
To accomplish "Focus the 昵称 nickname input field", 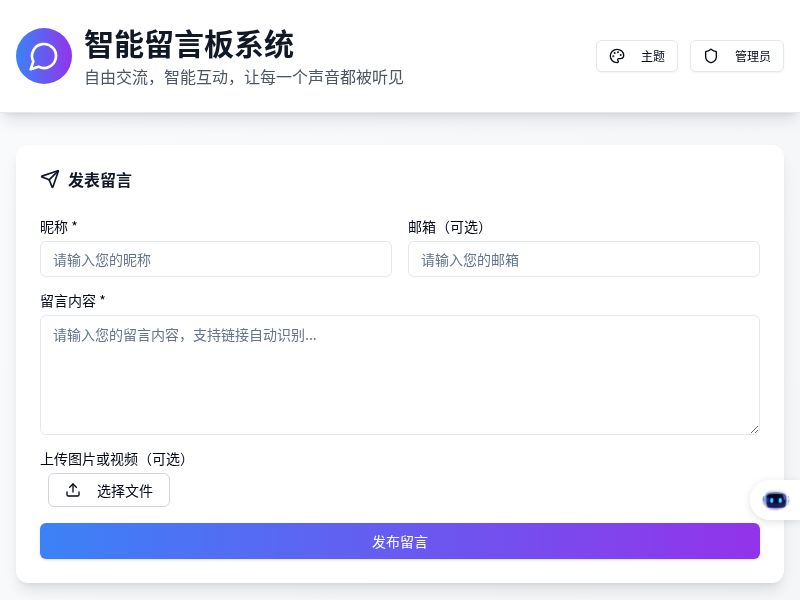I will (216, 259).
